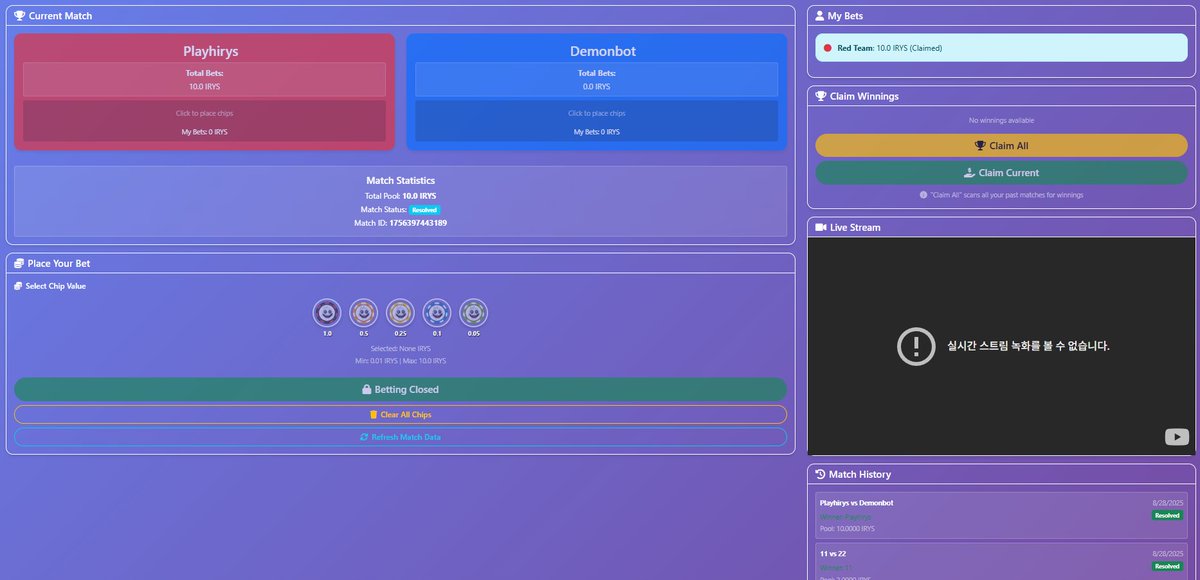The height and width of the screenshot is (580, 1200).
Task: Click Playhirys Total Bets 10.0 IRYS box
Action: 204,80
